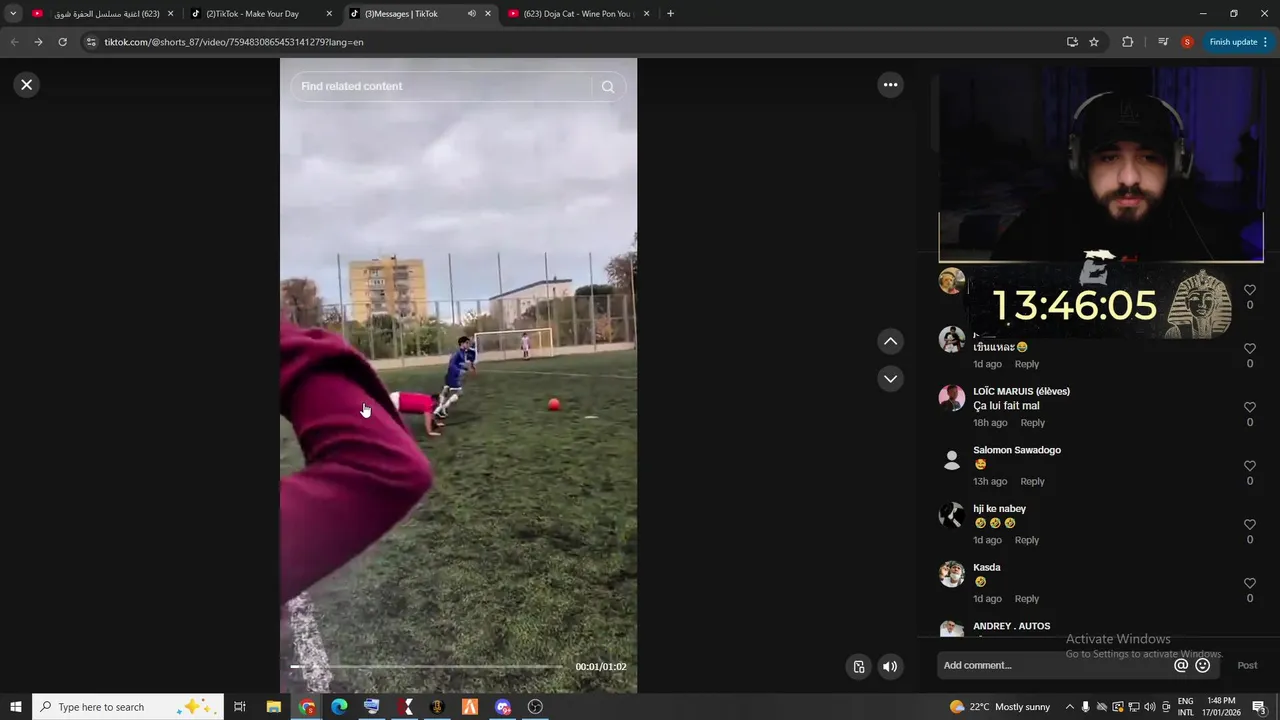Screen dimensions: 1280x720
Task: Open Task View on the taskbar
Action: coord(240,707)
